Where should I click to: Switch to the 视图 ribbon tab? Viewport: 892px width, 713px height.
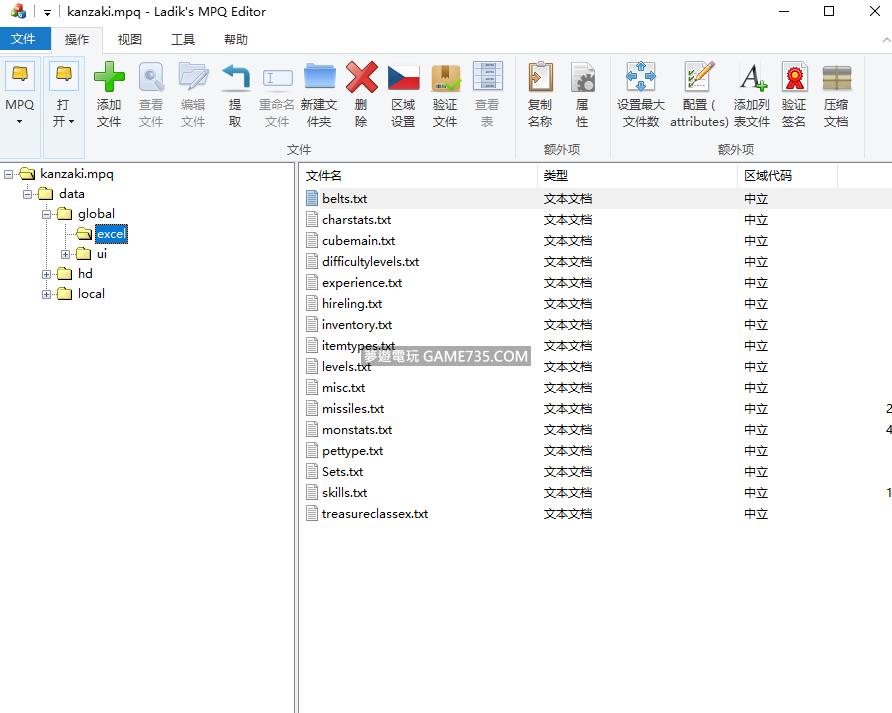tap(129, 40)
